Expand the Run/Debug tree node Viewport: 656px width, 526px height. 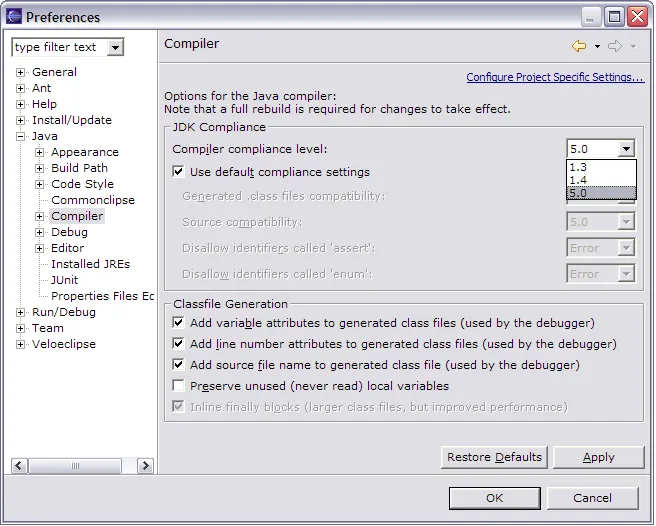tap(20, 312)
